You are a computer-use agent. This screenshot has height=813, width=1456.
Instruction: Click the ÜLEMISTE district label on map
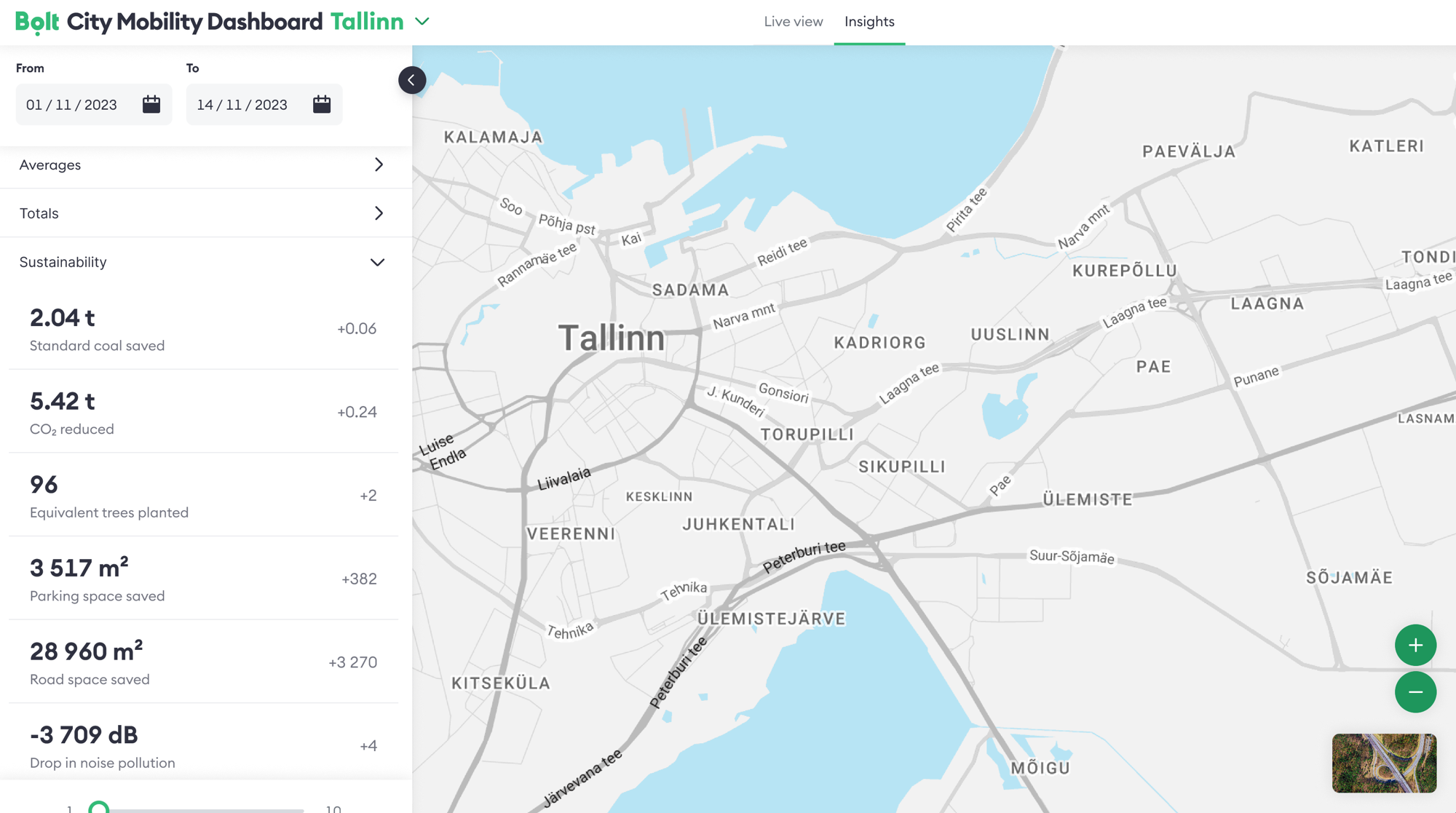point(1088,499)
